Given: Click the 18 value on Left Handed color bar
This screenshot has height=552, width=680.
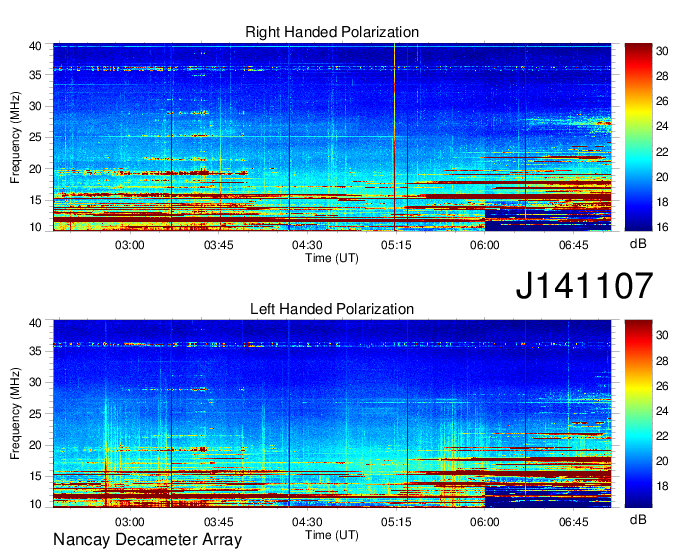Looking at the screenshot, I should pos(662,486).
